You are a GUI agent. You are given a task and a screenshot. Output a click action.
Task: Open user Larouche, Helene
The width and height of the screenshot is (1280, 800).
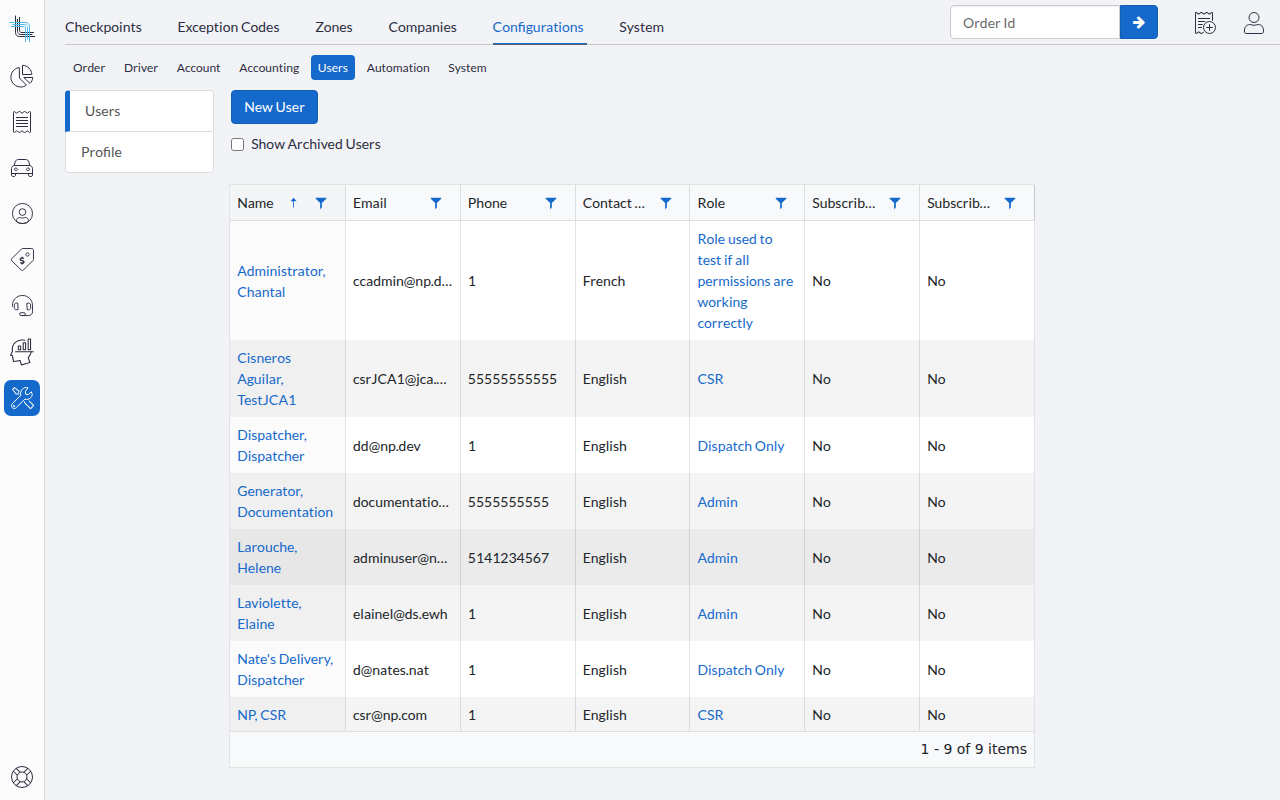267,557
